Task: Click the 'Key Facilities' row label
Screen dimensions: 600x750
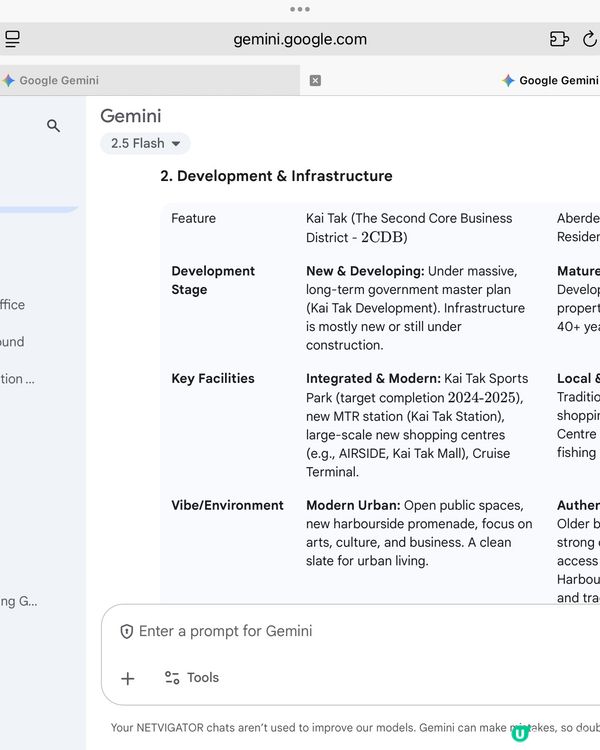Action: click(213, 378)
